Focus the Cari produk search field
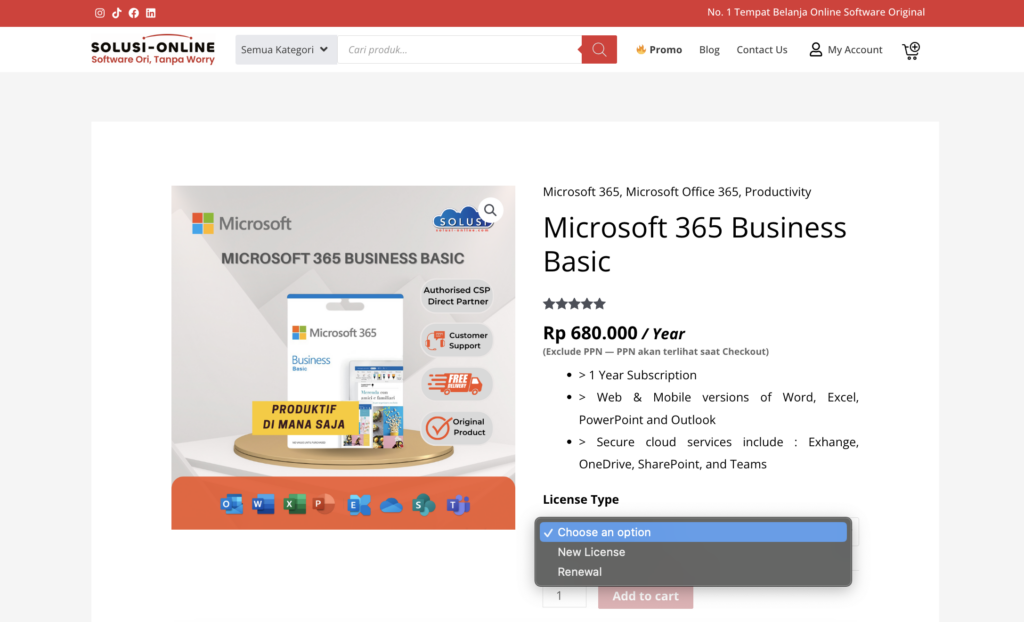Screen dimensions: 1024x622 [460, 50]
